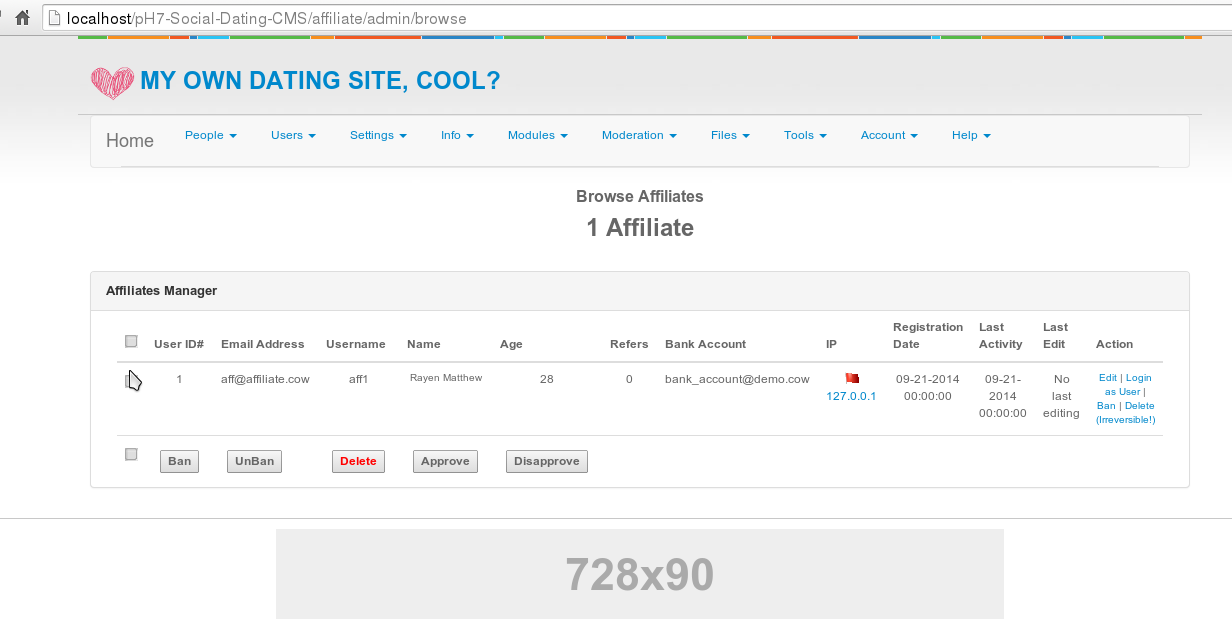
Task: Click the Ban link in the Action column
Action: (1106, 406)
